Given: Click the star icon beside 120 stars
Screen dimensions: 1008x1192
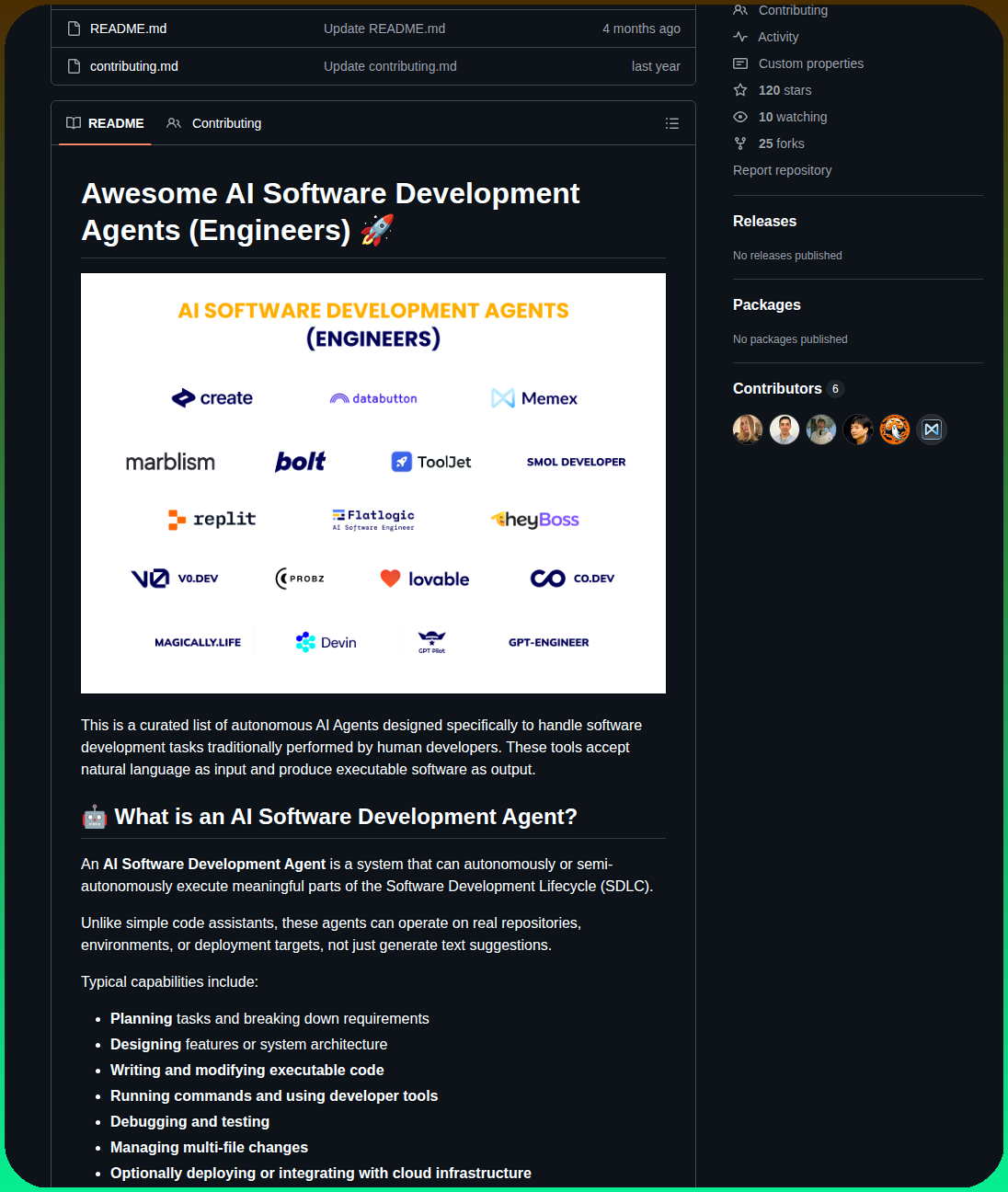Looking at the screenshot, I should [x=740, y=90].
